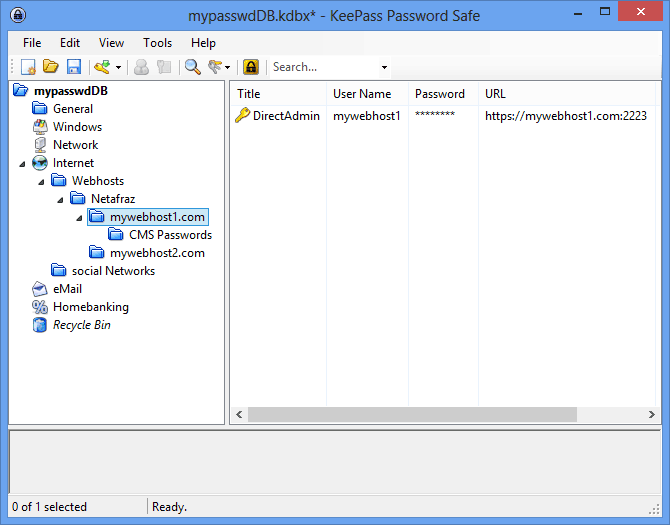Viewport: 670px width, 525px height.
Task: Open the Help menu
Action: [203, 43]
